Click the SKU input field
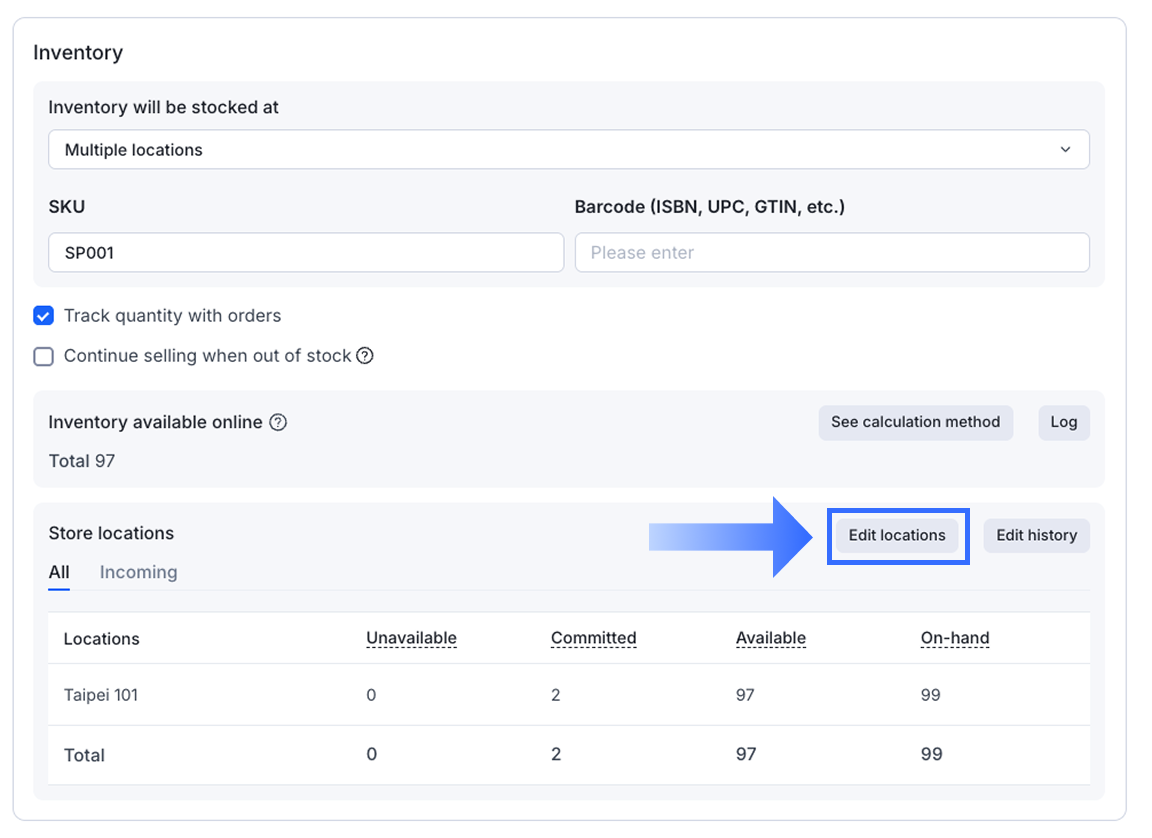Image resolution: width=1152 pixels, height=838 pixels. click(x=306, y=253)
